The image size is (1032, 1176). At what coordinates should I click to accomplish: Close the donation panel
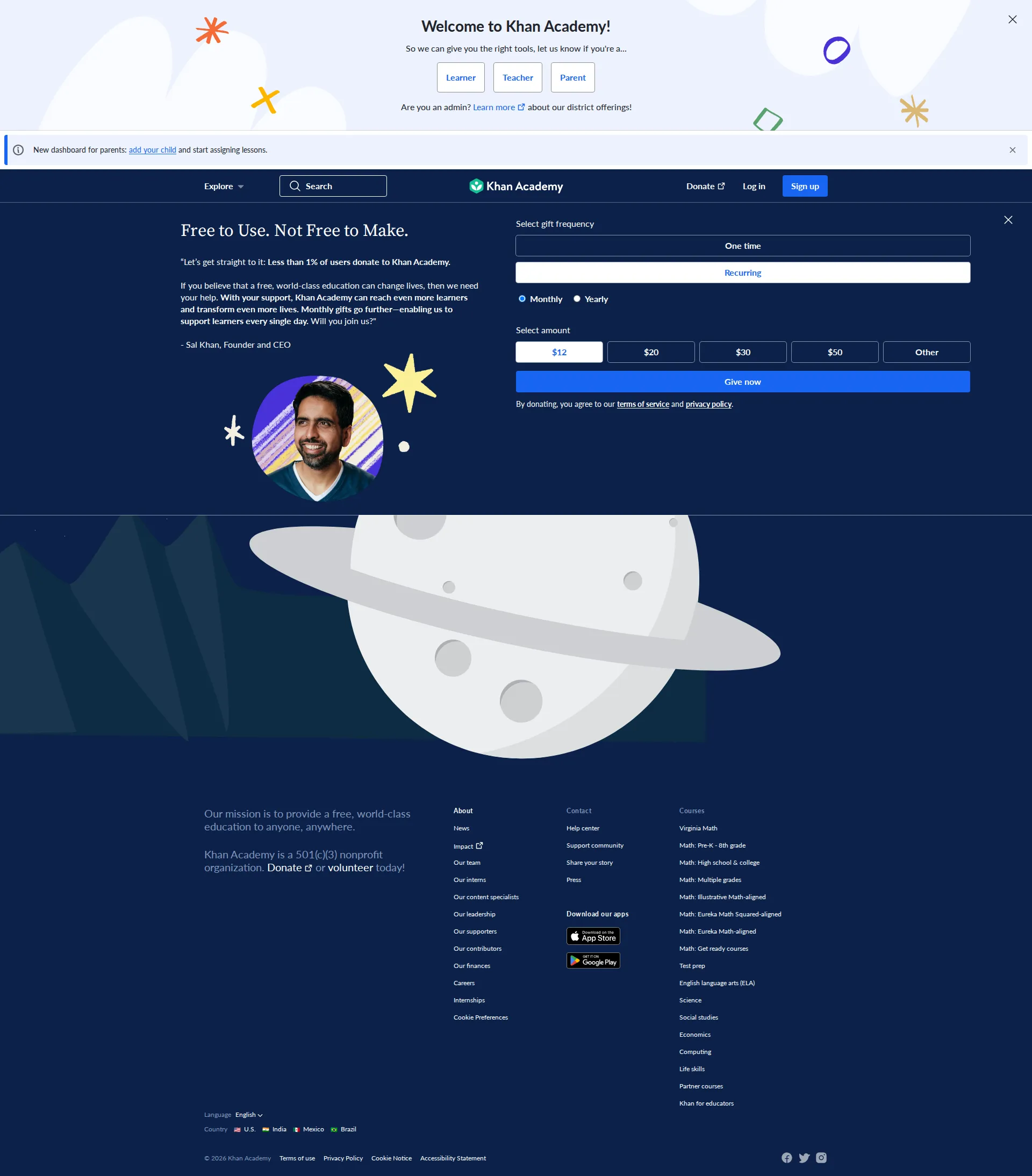click(1008, 220)
